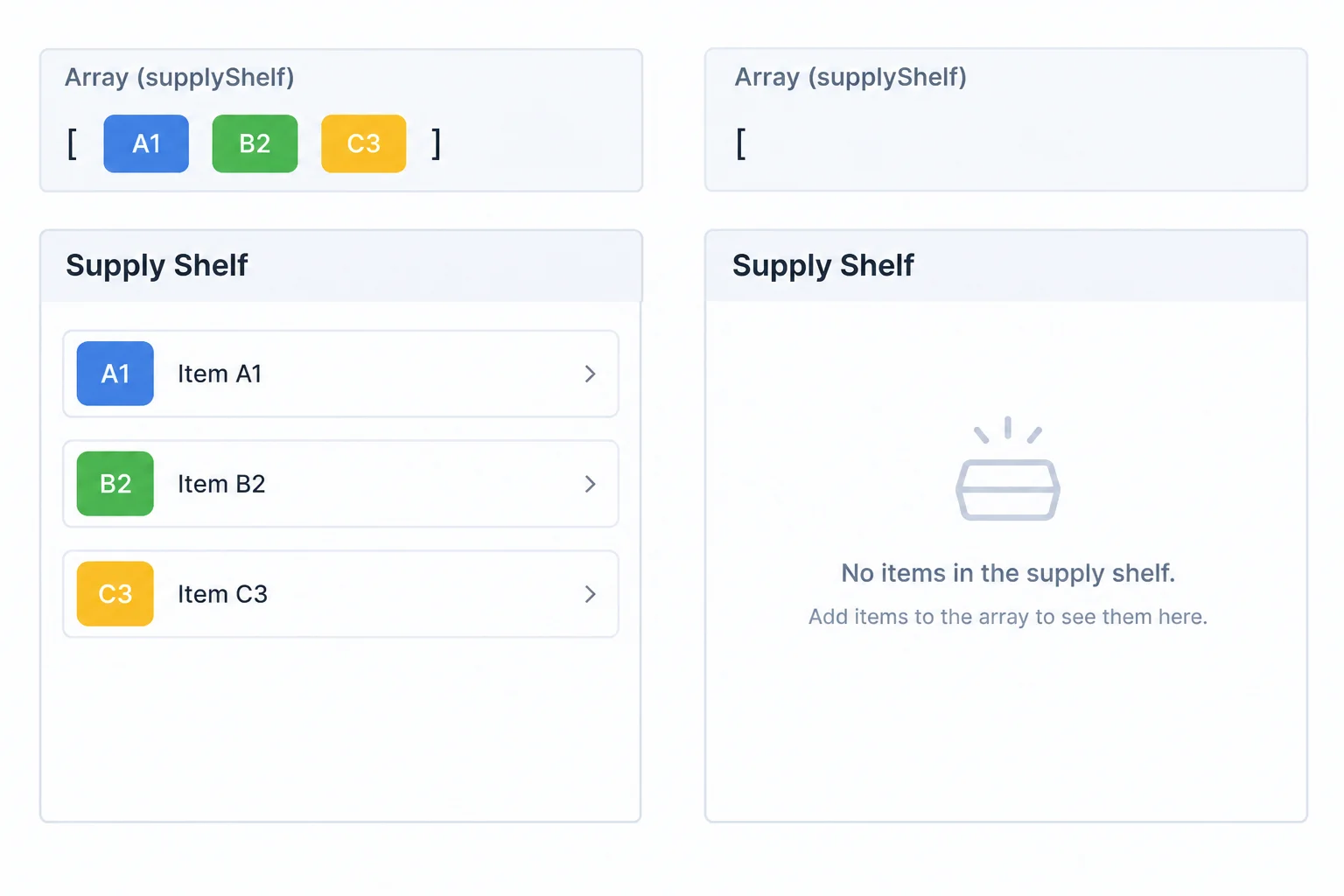Click the left Supply Shelf heading
This screenshot has height=896, width=1344.
coord(157,265)
